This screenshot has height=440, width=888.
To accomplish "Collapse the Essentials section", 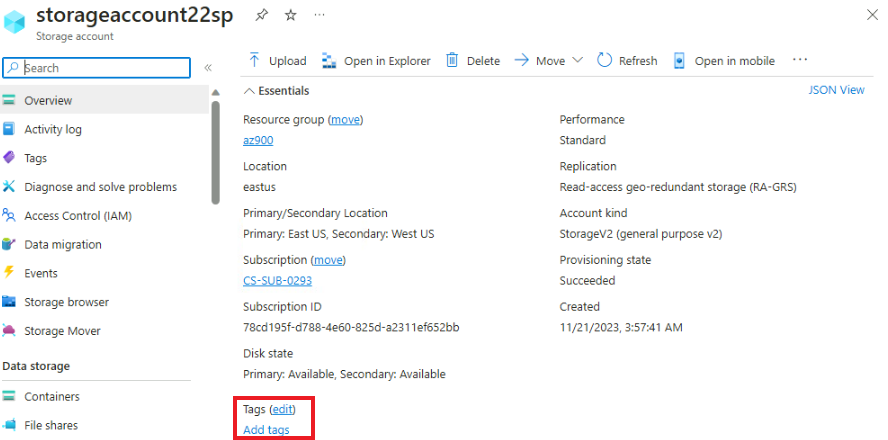I will [249, 90].
